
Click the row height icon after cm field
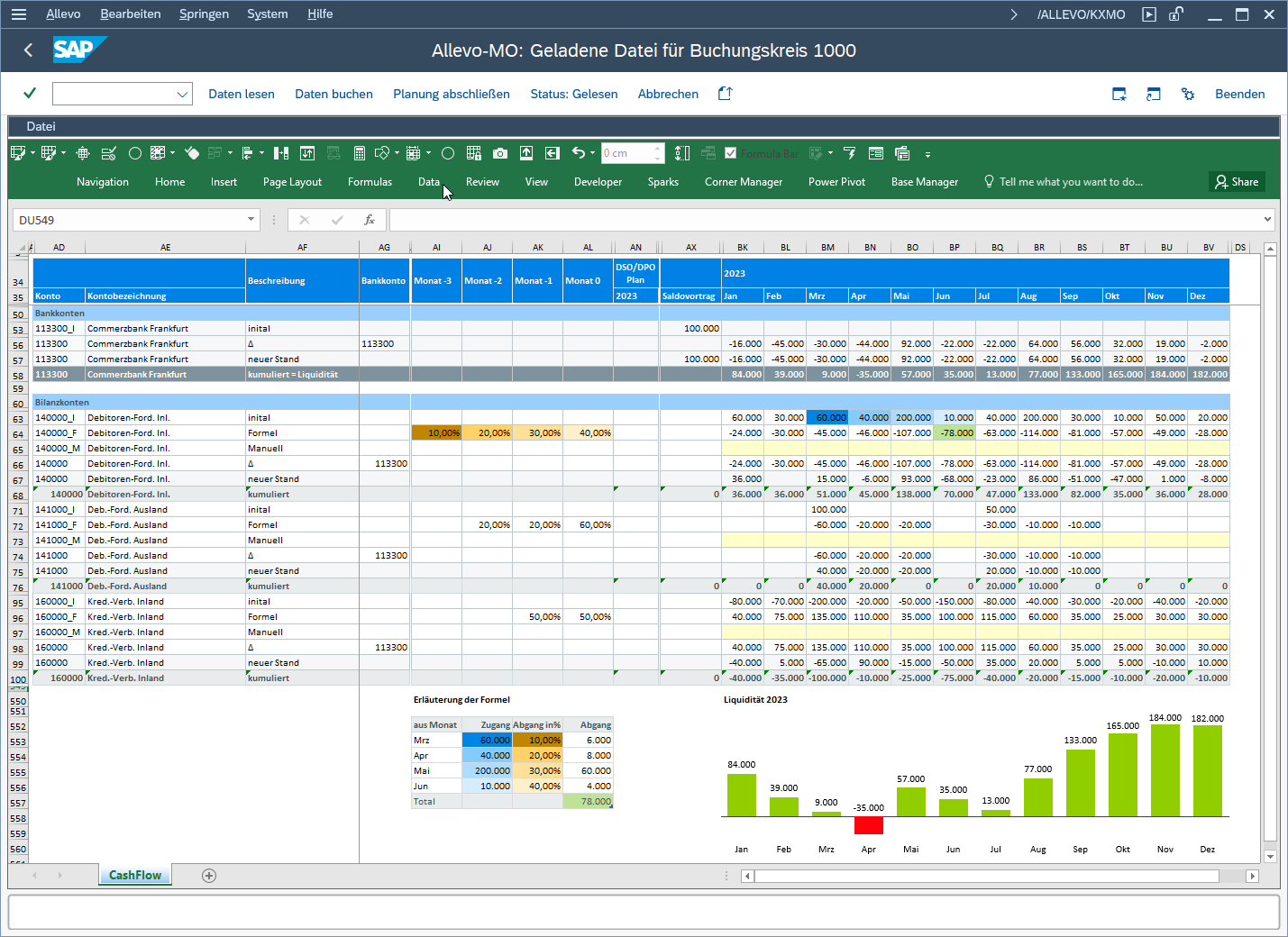tap(682, 153)
